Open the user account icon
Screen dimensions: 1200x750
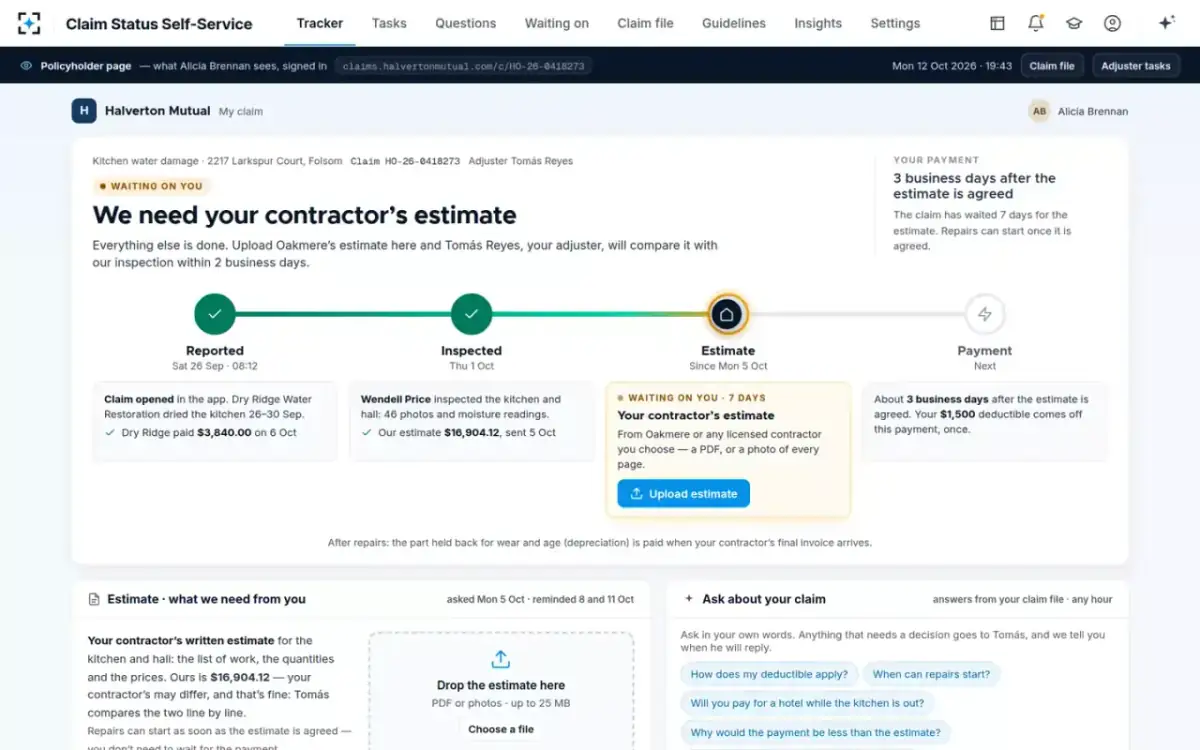click(1112, 23)
